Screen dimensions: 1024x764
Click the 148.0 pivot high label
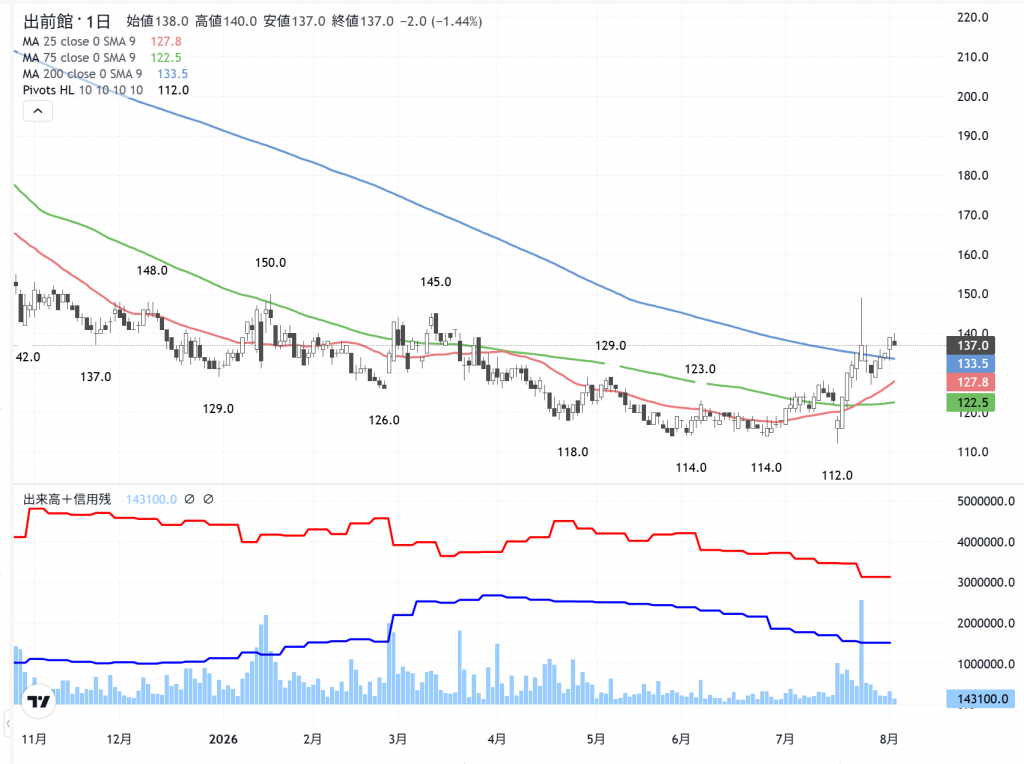pyautogui.click(x=152, y=270)
